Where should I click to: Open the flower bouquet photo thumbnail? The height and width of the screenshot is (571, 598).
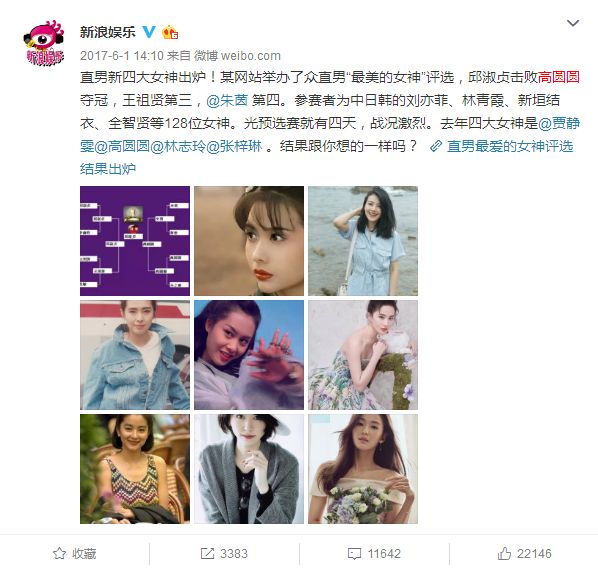coord(363,469)
